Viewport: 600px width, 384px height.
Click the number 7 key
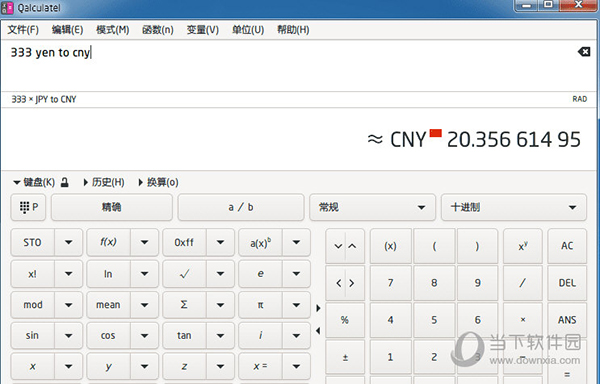pyautogui.click(x=391, y=283)
